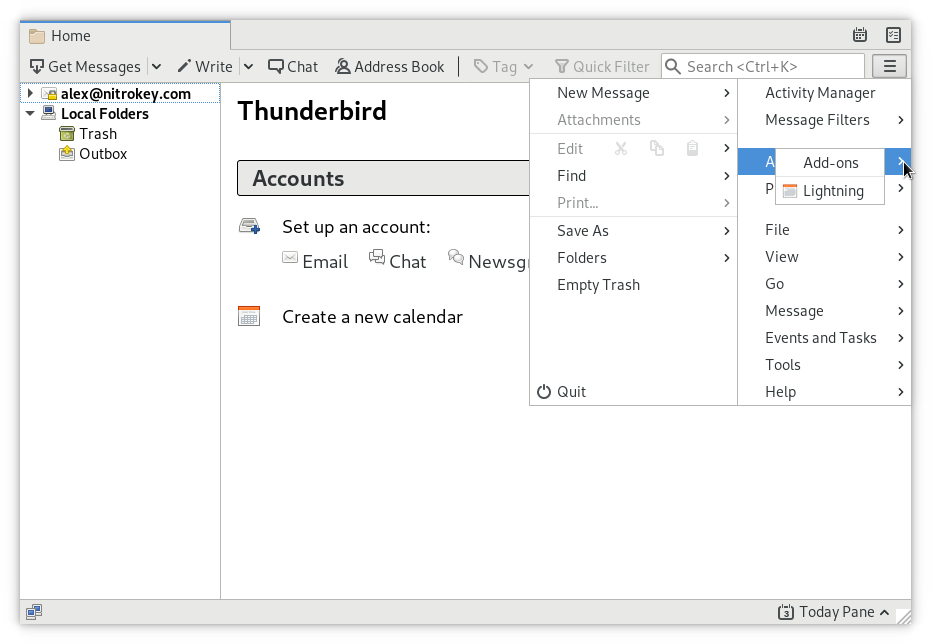932x644 pixels.
Task: Select Add-ons in the submenu
Action: (830, 163)
